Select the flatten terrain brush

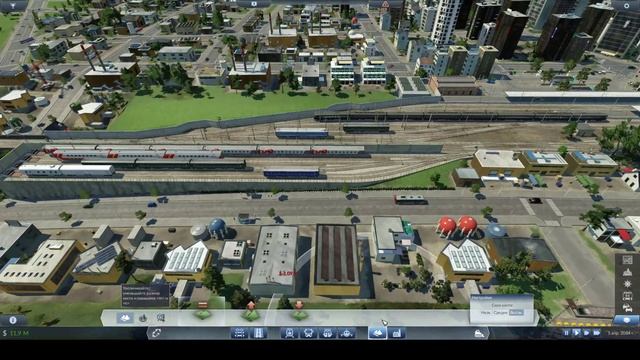pos(203,311)
